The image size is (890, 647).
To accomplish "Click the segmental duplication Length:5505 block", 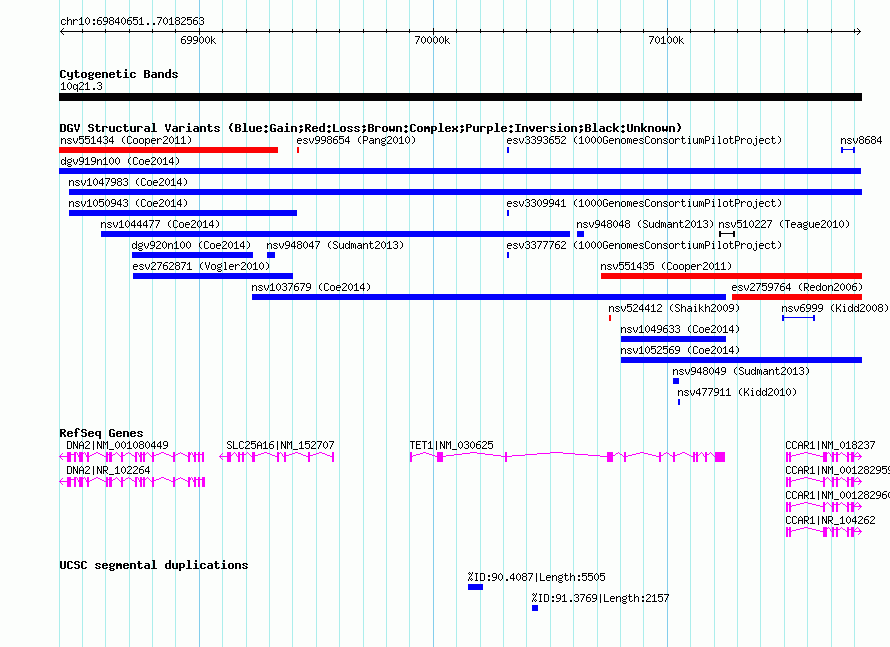I will point(476,587).
